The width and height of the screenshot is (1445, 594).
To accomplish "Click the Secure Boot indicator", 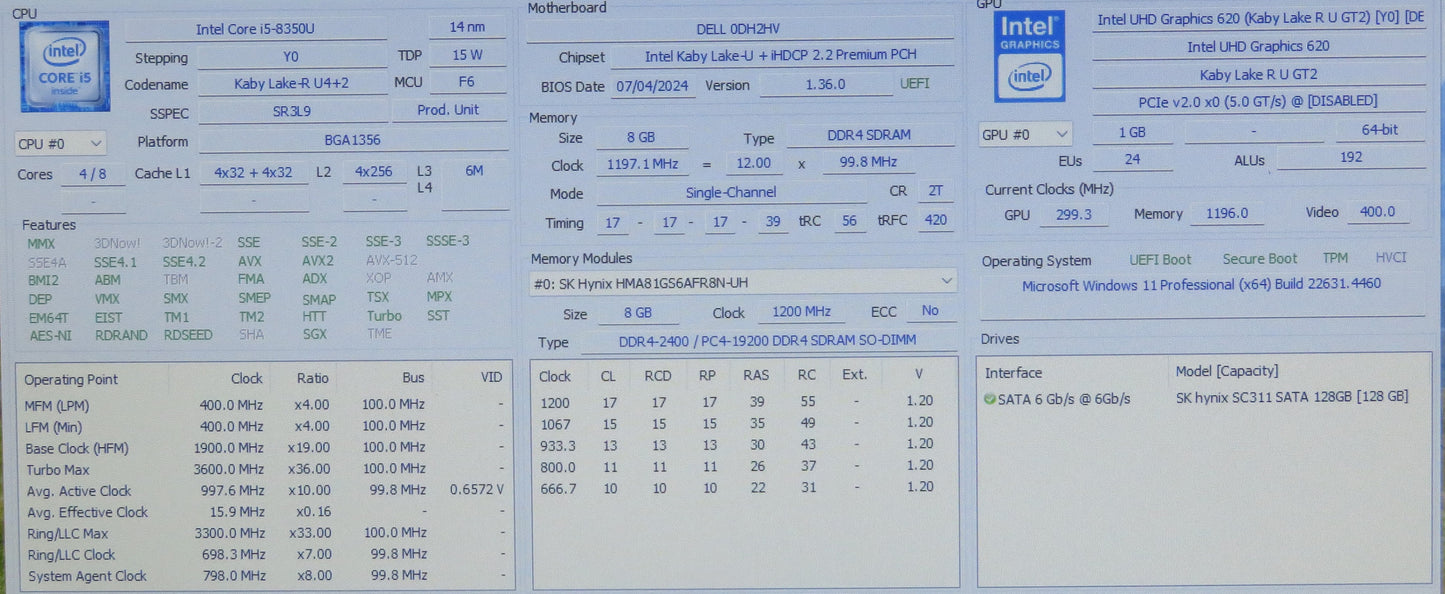I will pos(1259,259).
